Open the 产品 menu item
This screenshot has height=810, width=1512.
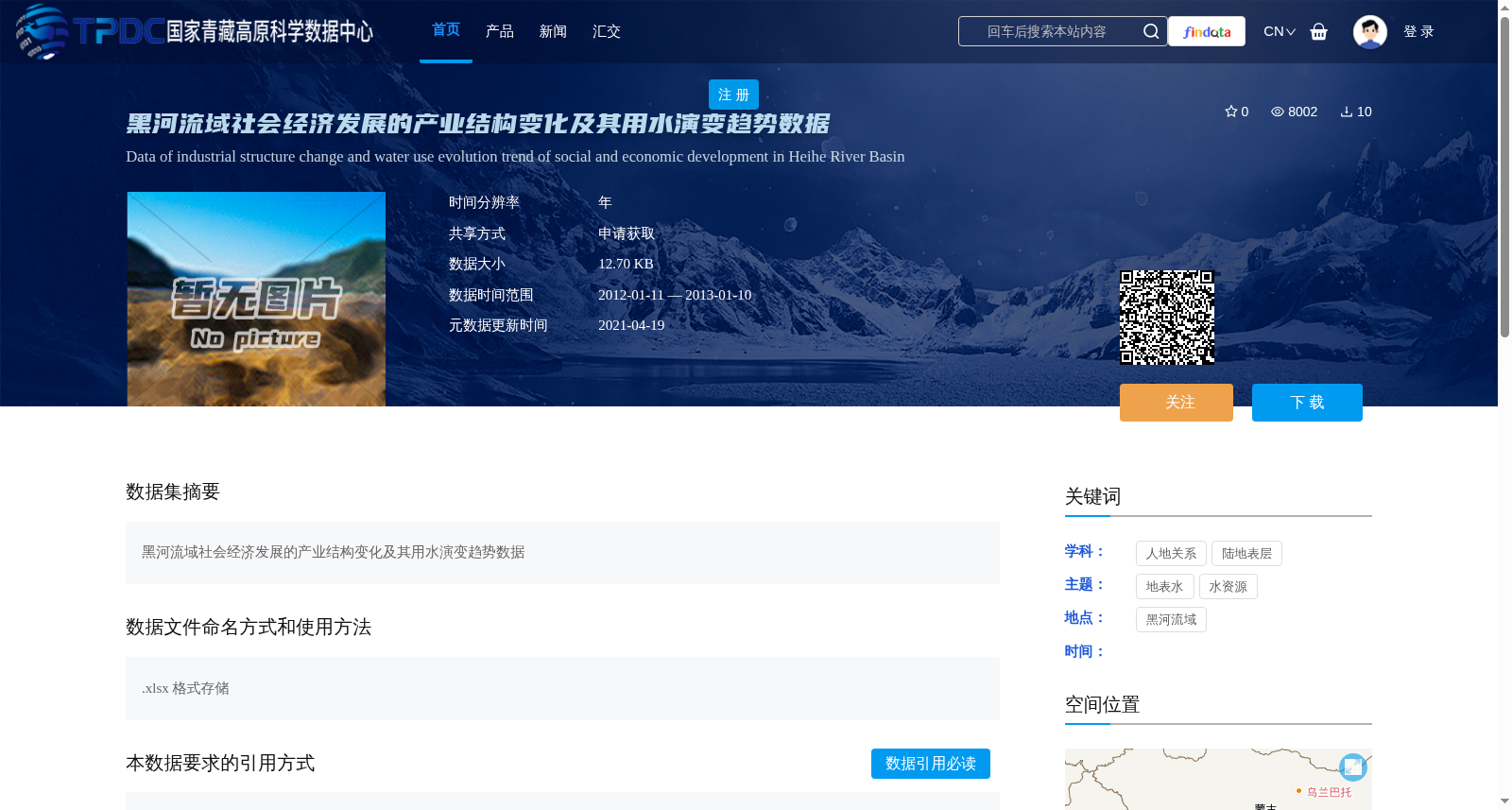coord(500,31)
